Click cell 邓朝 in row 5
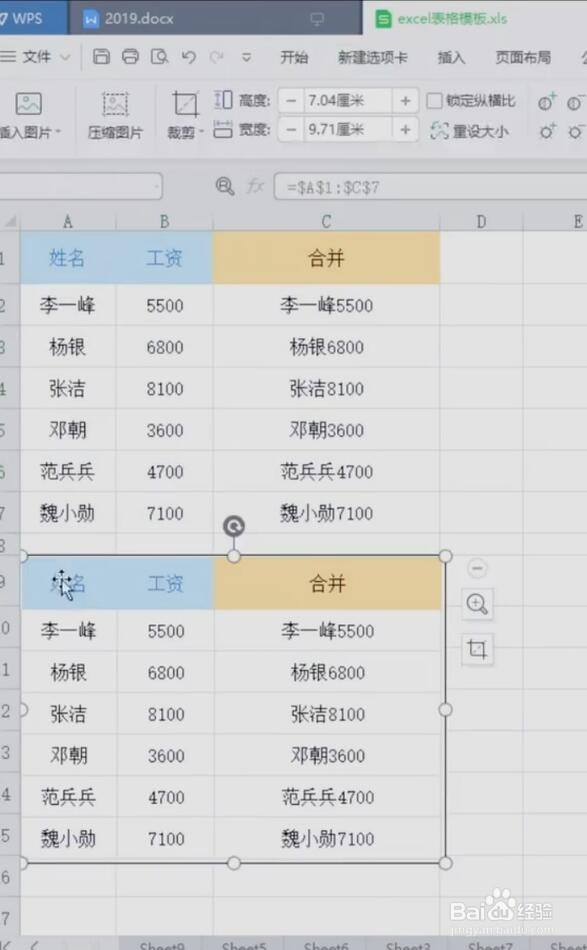587x950 pixels. 68,430
